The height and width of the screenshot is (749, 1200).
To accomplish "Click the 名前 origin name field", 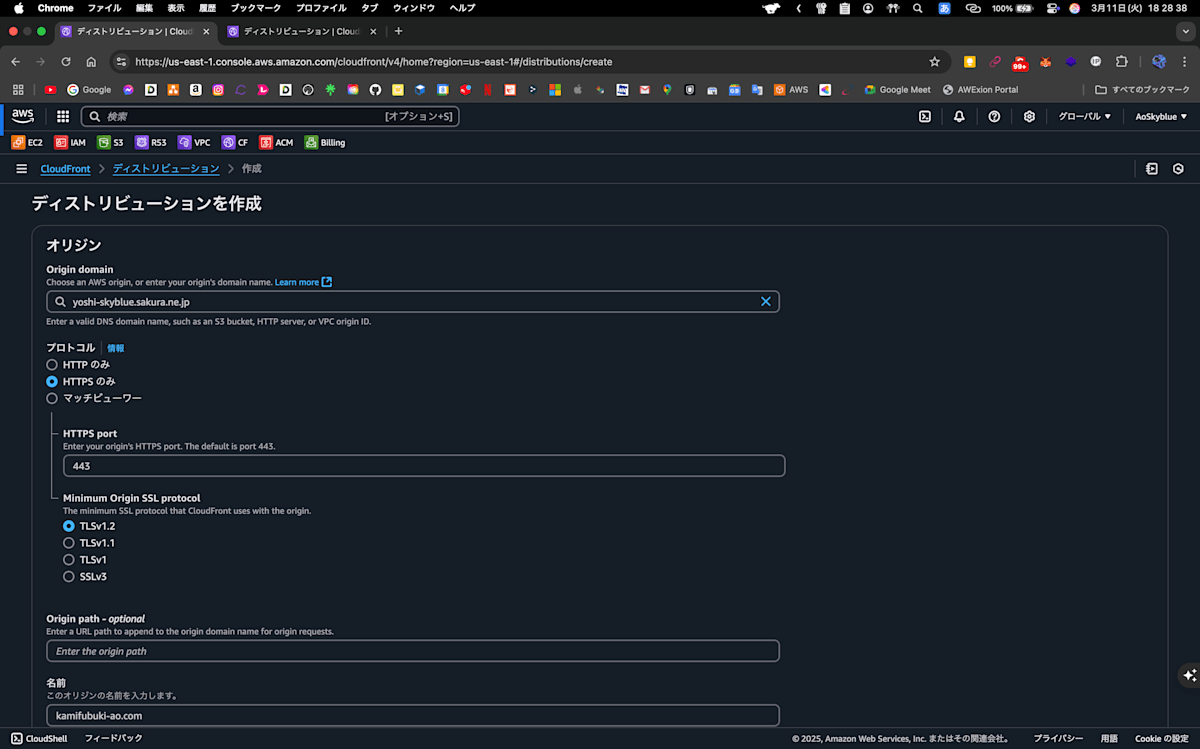I will [x=413, y=716].
